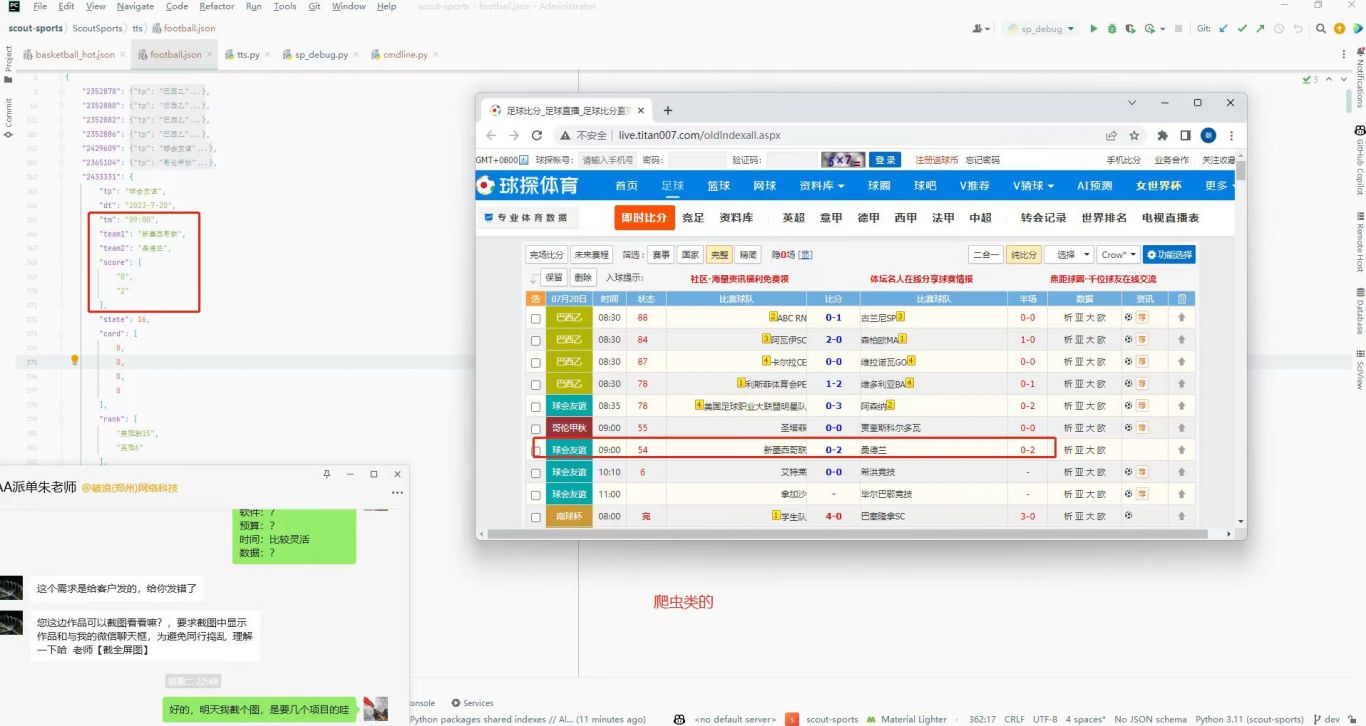Open the 选择 dropdown on the scores page
The width and height of the screenshot is (1366, 726).
coord(1068,255)
